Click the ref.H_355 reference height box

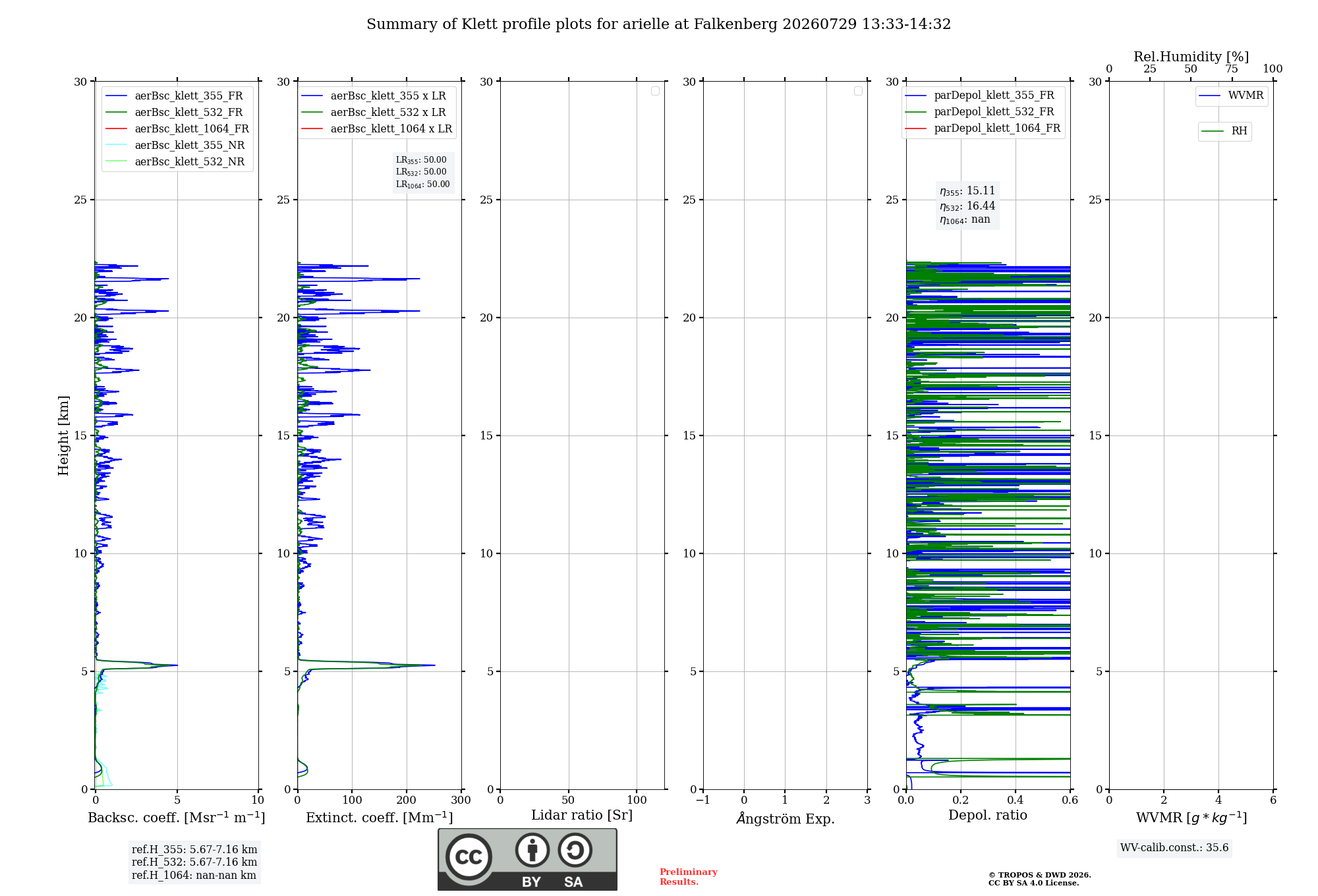tap(194, 862)
